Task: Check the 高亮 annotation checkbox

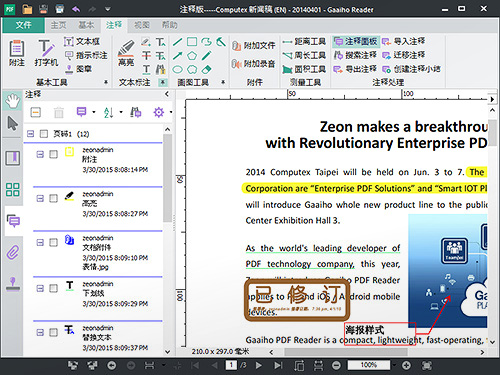Action: [53, 198]
